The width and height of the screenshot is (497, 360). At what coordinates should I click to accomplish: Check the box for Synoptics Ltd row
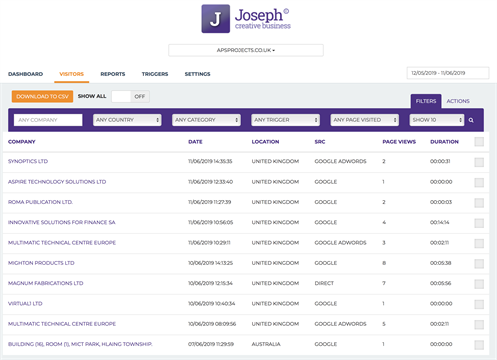[x=479, y=162]
